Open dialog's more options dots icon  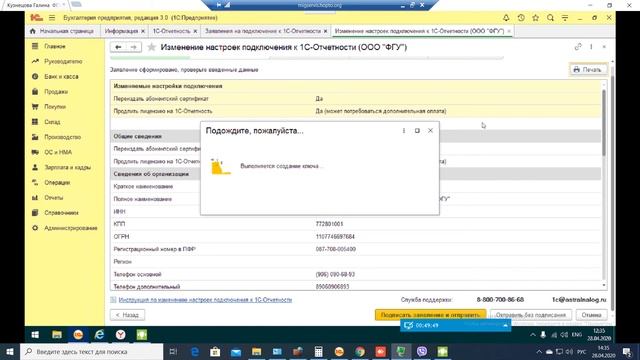pos(404,131)
